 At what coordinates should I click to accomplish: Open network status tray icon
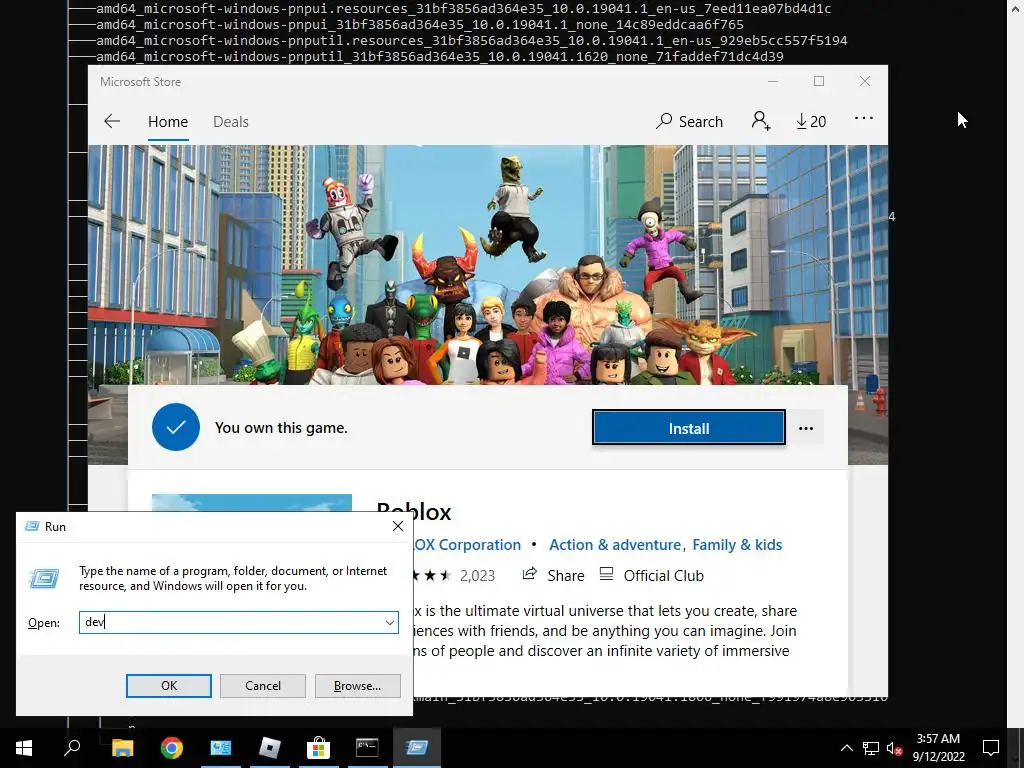tap(871, 748)
